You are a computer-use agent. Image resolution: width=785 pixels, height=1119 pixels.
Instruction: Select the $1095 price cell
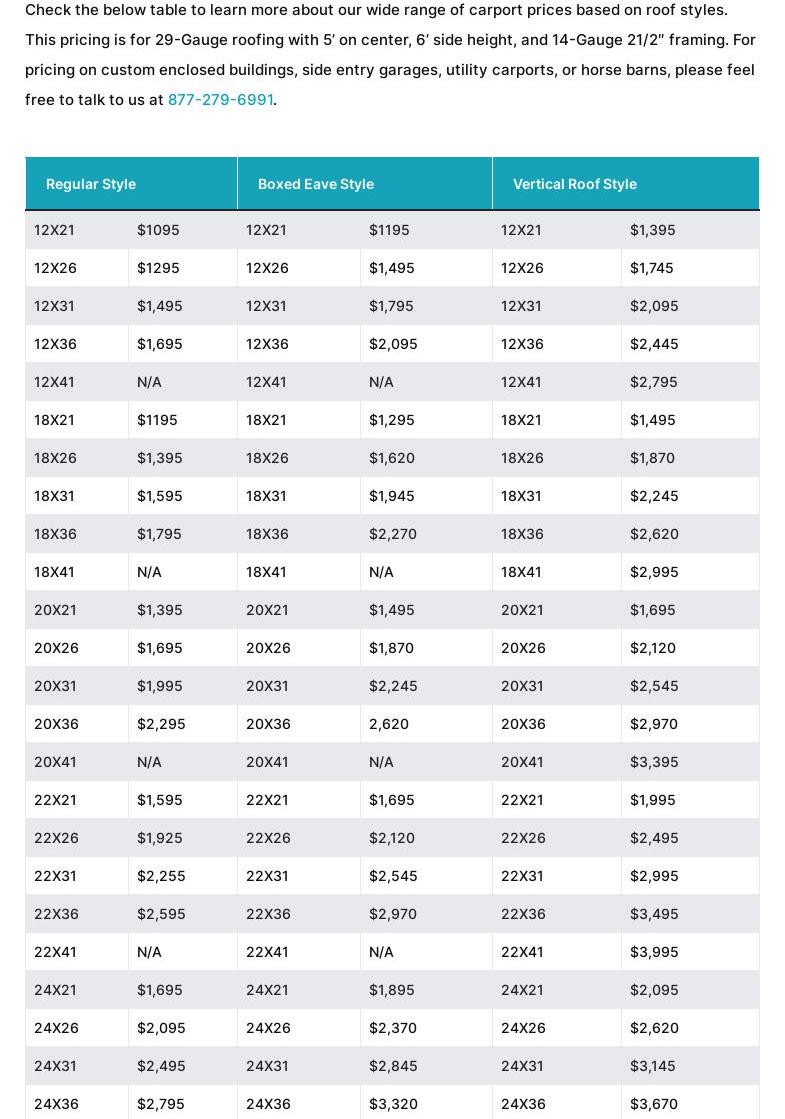[x=158, y=230]
